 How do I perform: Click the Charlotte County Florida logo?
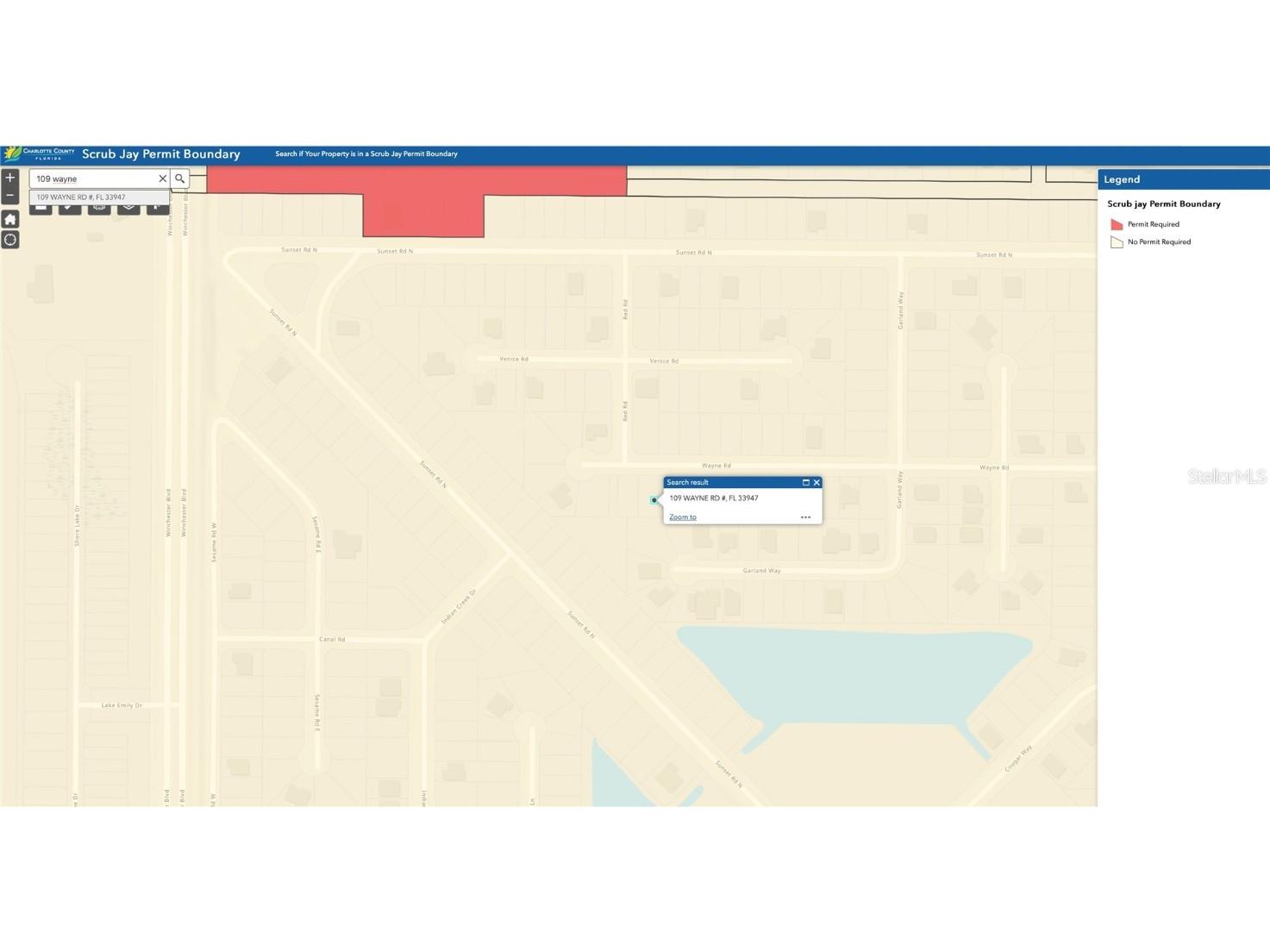click(x=39, y=153)
